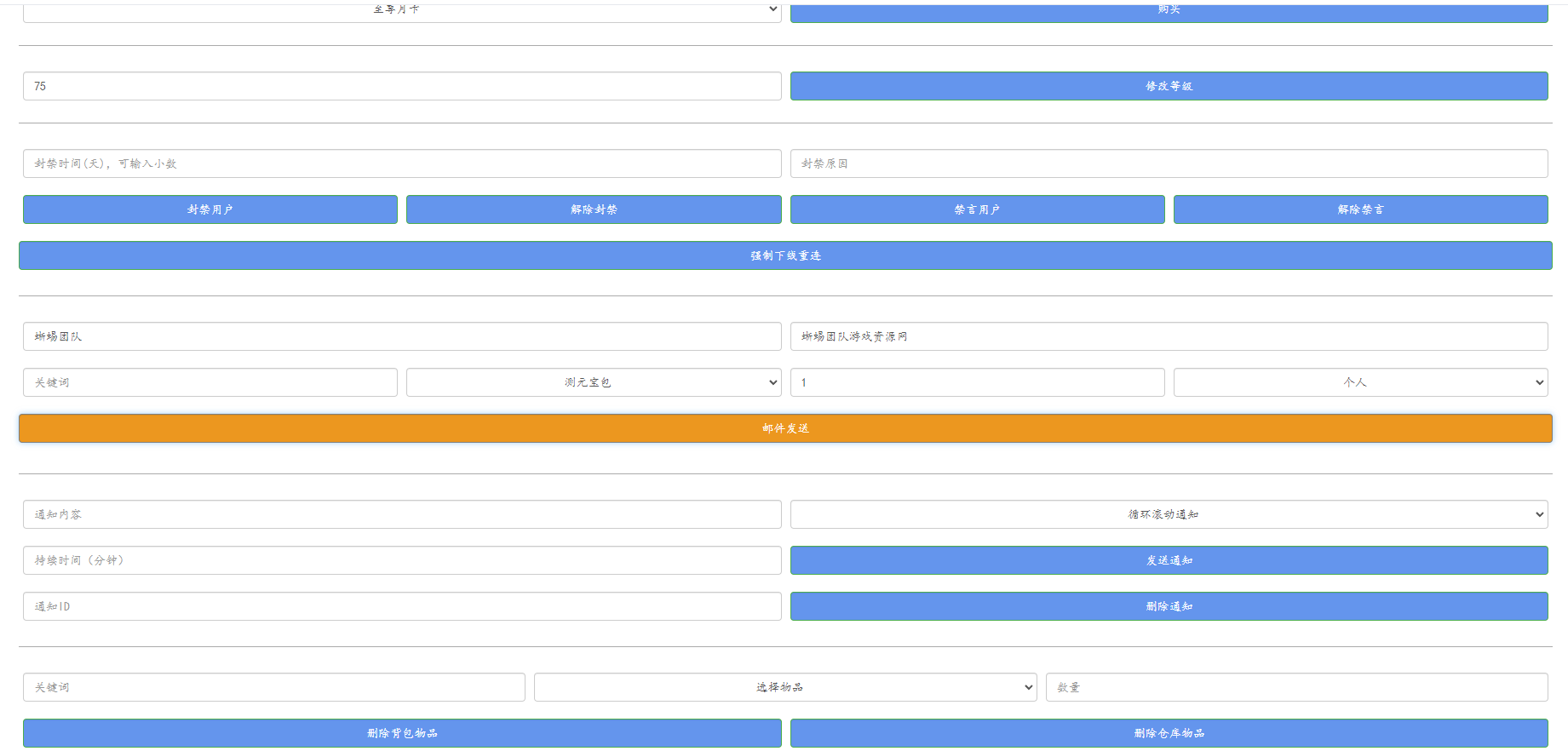The height and width of the screenshot is (751, 1568).
Task: Open the mail item dropdown beside 关键词
Action: coord(594,382)
